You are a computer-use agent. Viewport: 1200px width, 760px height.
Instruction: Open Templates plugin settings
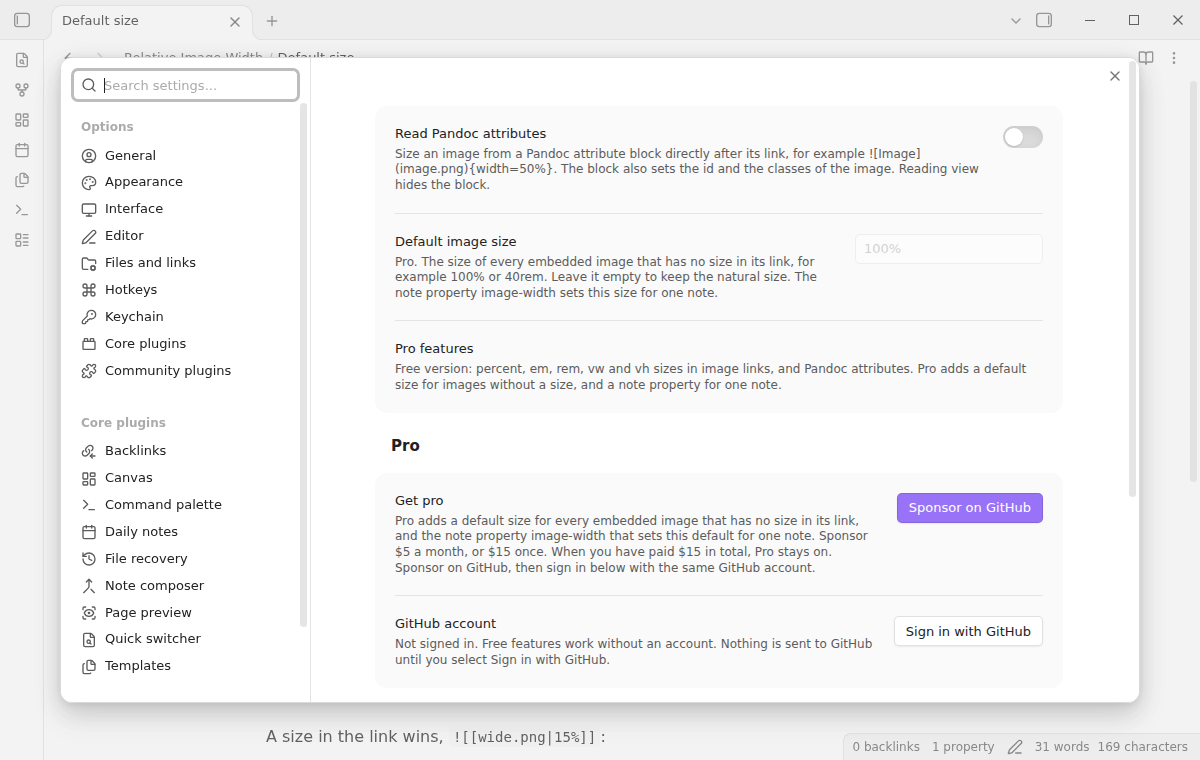[185, 666]
